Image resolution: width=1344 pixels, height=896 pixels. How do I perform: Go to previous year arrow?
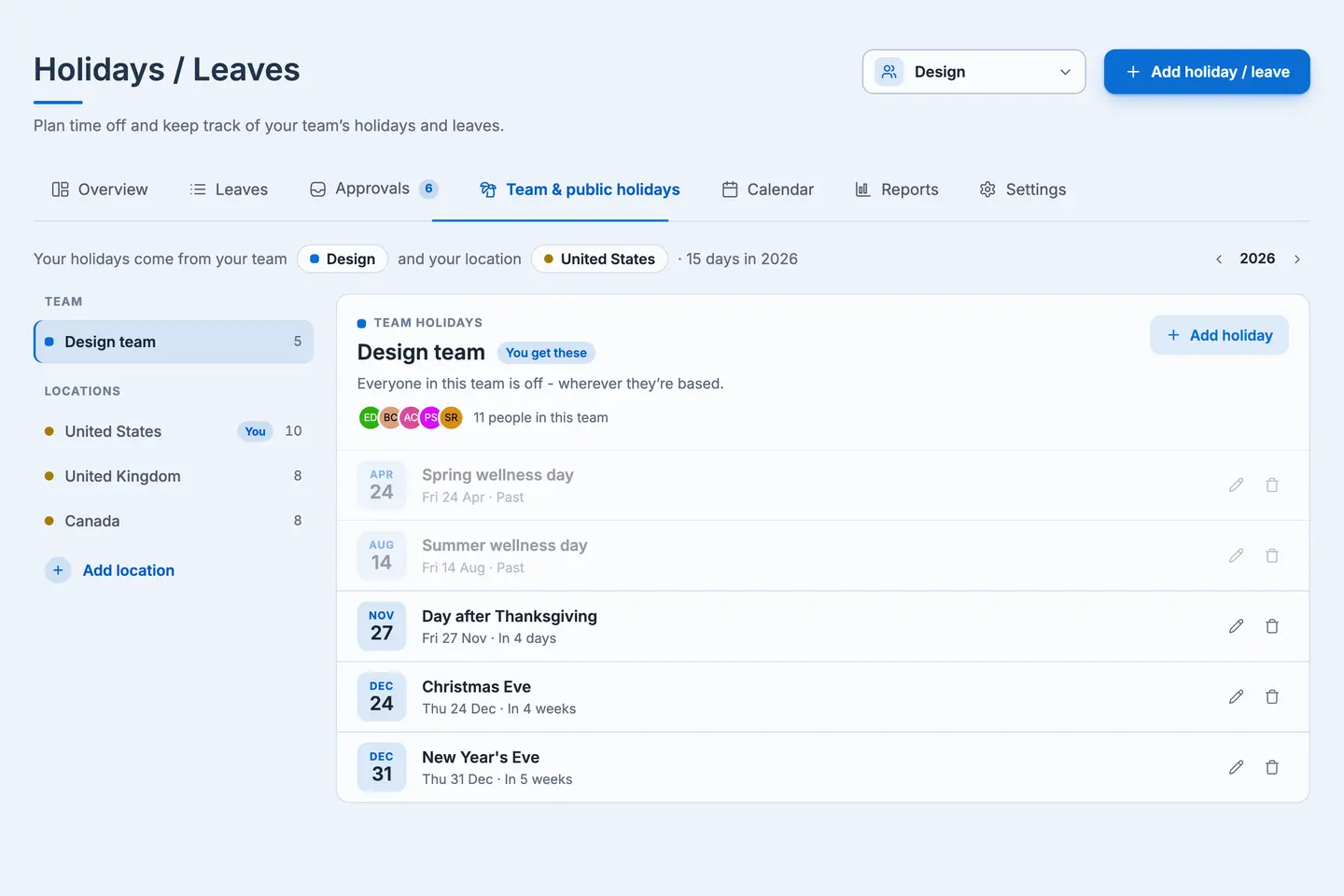click(x=1219, y=259)
